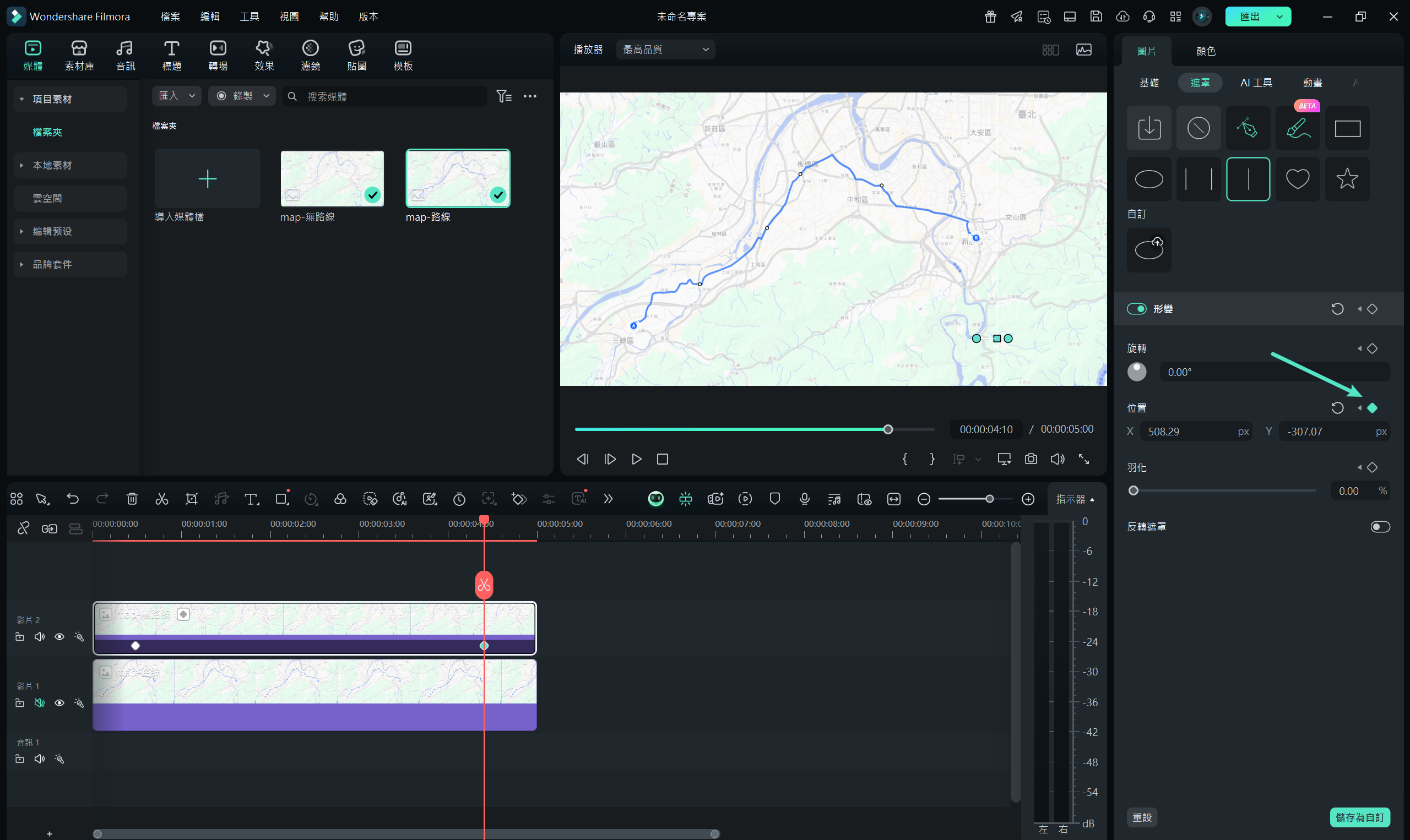
Task: Unmute the 影片 1 track audio
Action: (39, 702)
